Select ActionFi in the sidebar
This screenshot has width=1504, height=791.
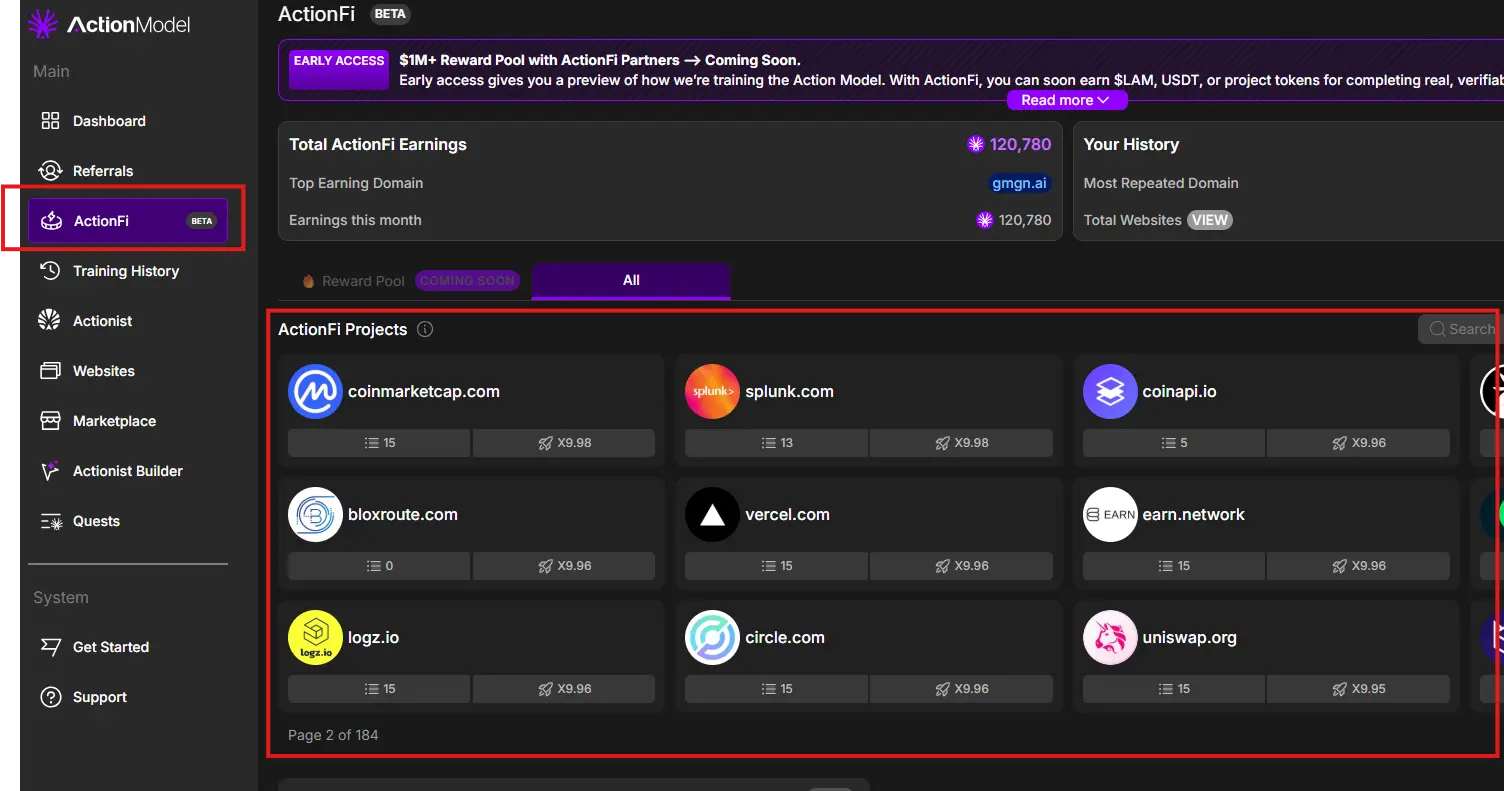click(x=128, y=221)
